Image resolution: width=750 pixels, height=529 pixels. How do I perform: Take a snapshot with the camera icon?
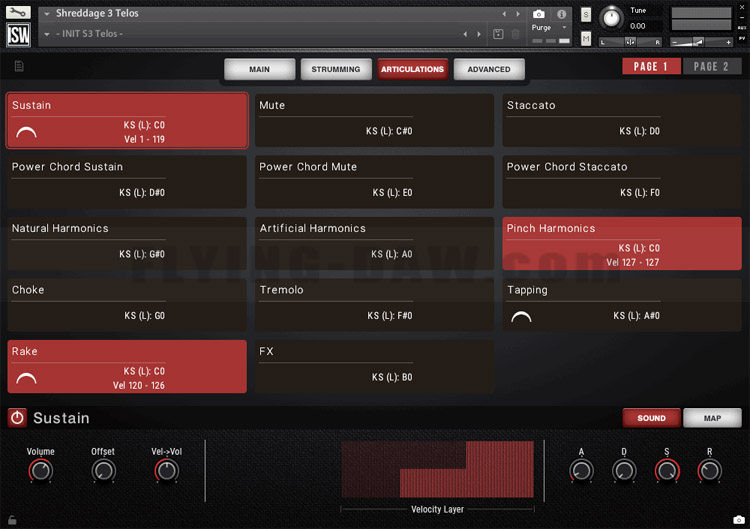pos(539,14)
